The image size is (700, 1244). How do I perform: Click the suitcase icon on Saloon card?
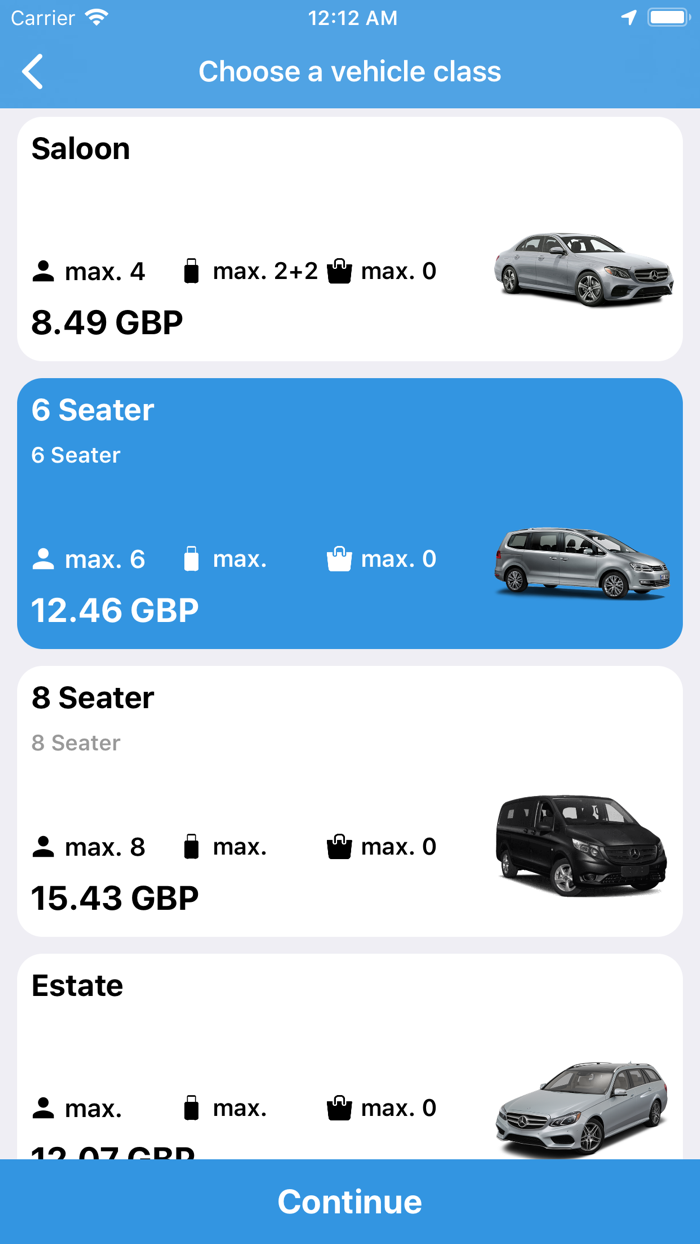[x=192, y=271]
